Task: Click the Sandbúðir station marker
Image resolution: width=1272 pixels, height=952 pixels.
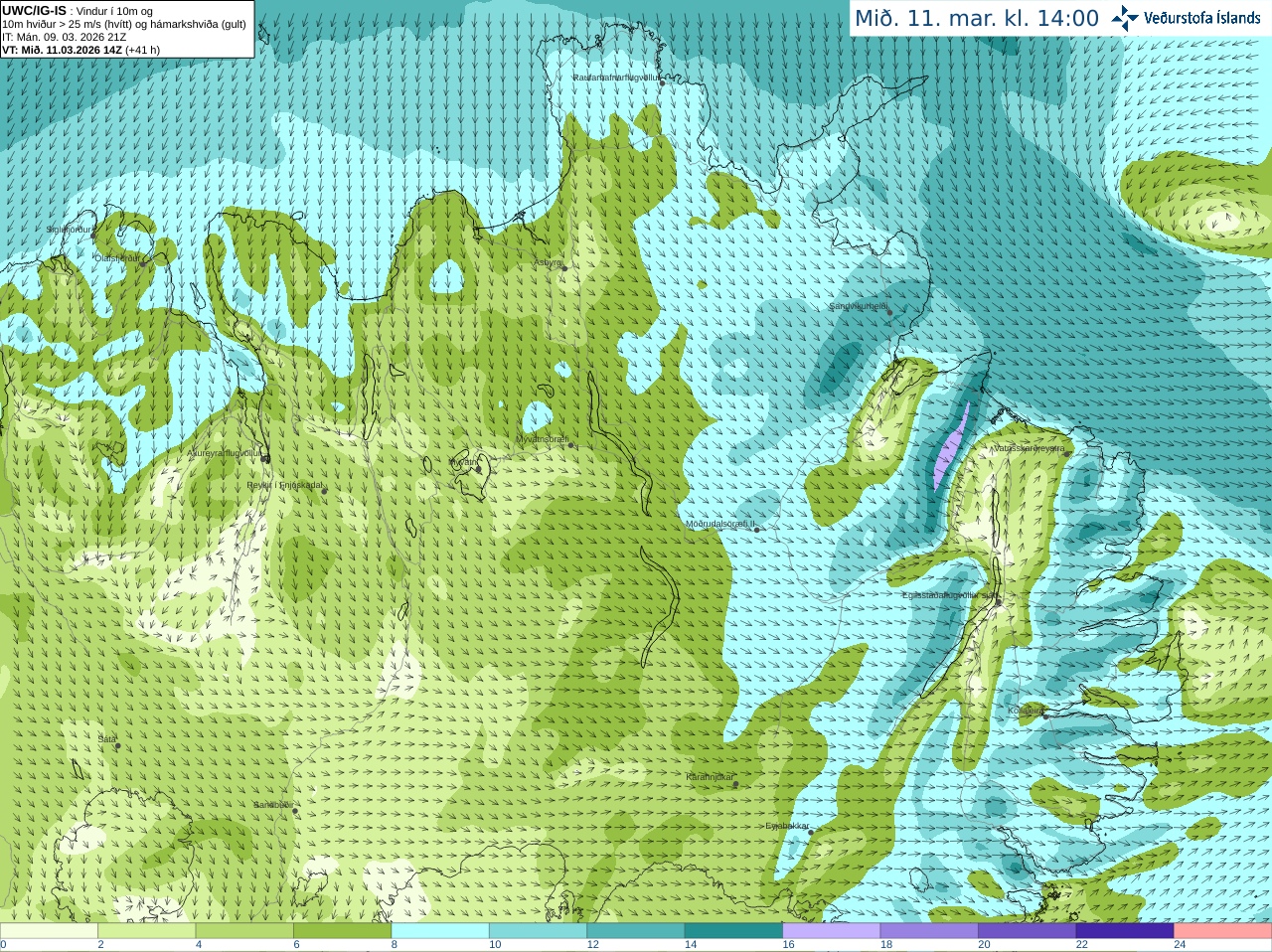Action: point(295,811)
